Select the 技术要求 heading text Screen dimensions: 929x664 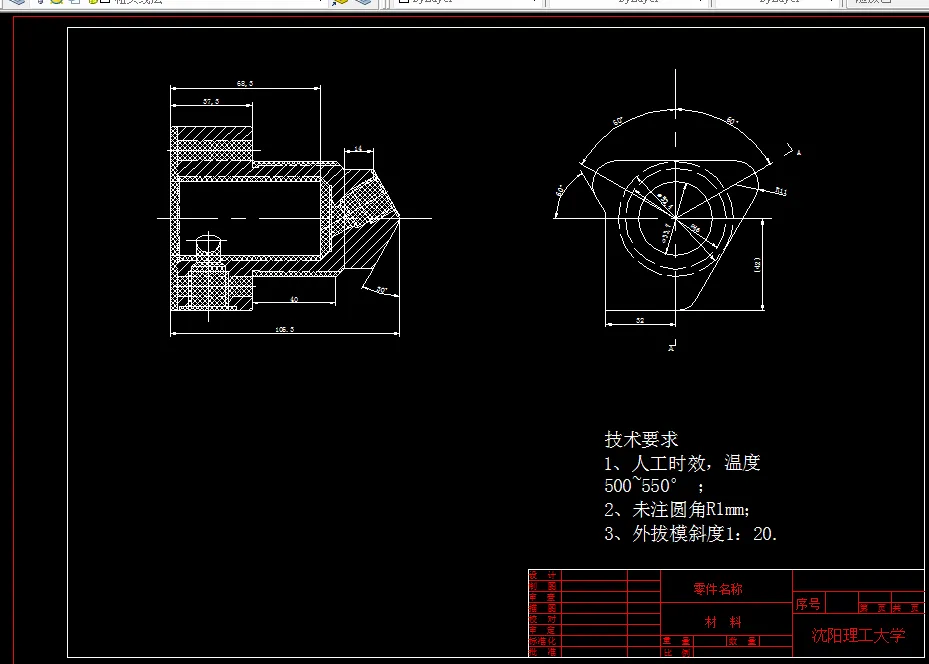641,440
